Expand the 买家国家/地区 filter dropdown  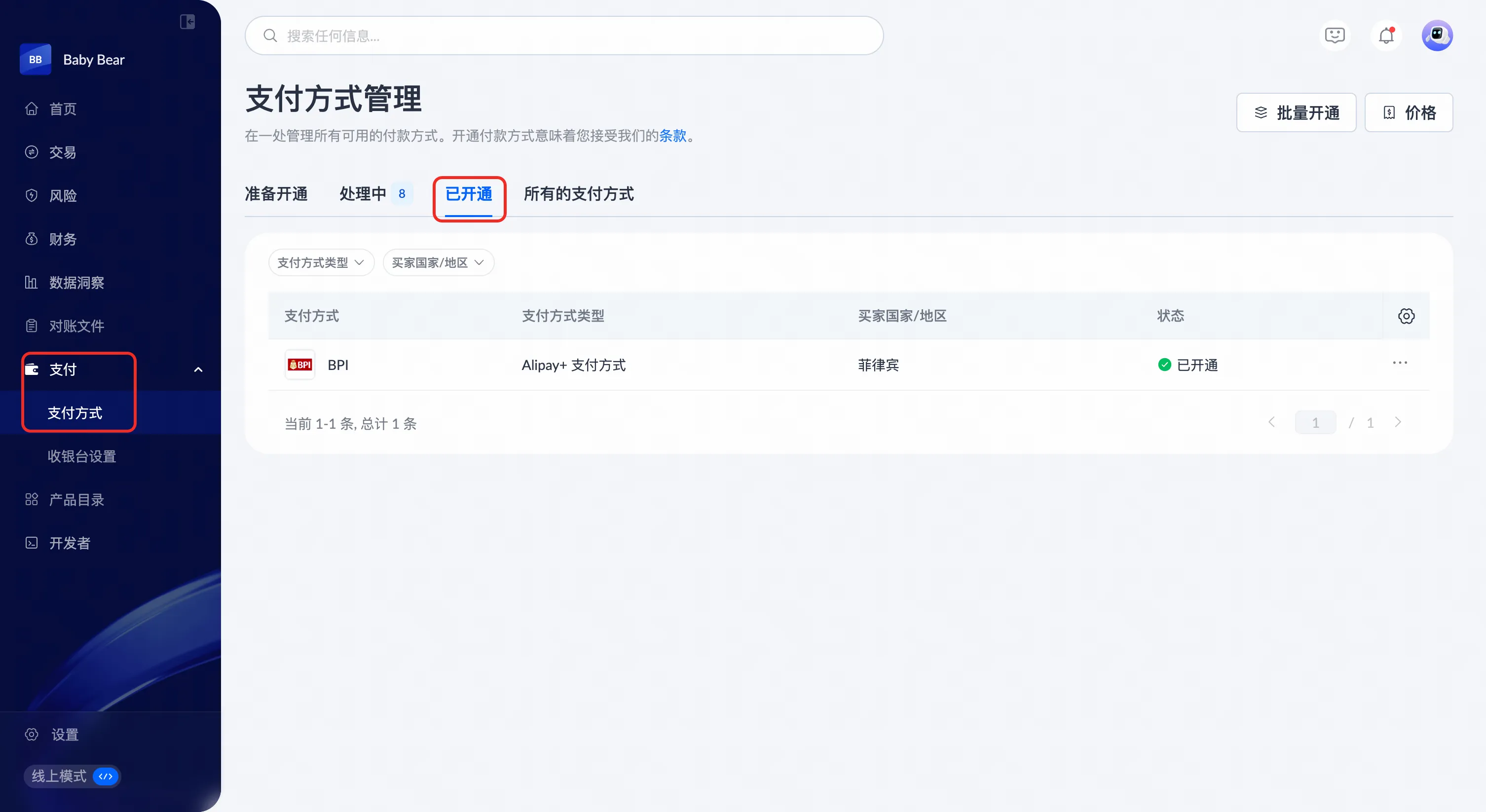click(438, 262)
